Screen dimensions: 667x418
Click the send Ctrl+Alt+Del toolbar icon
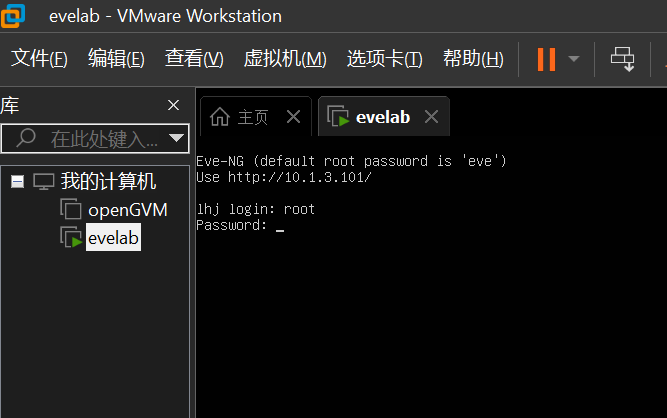623,59
